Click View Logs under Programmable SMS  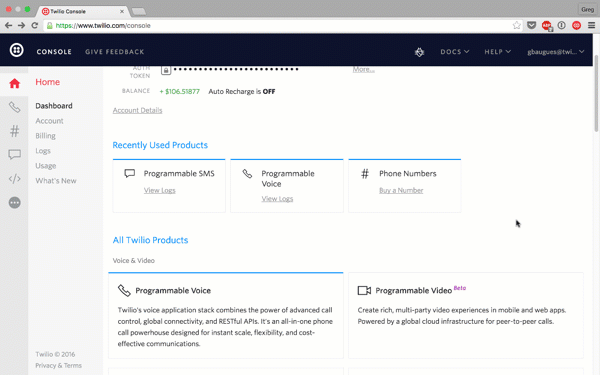pyautogui.click(x=160, y=190)
